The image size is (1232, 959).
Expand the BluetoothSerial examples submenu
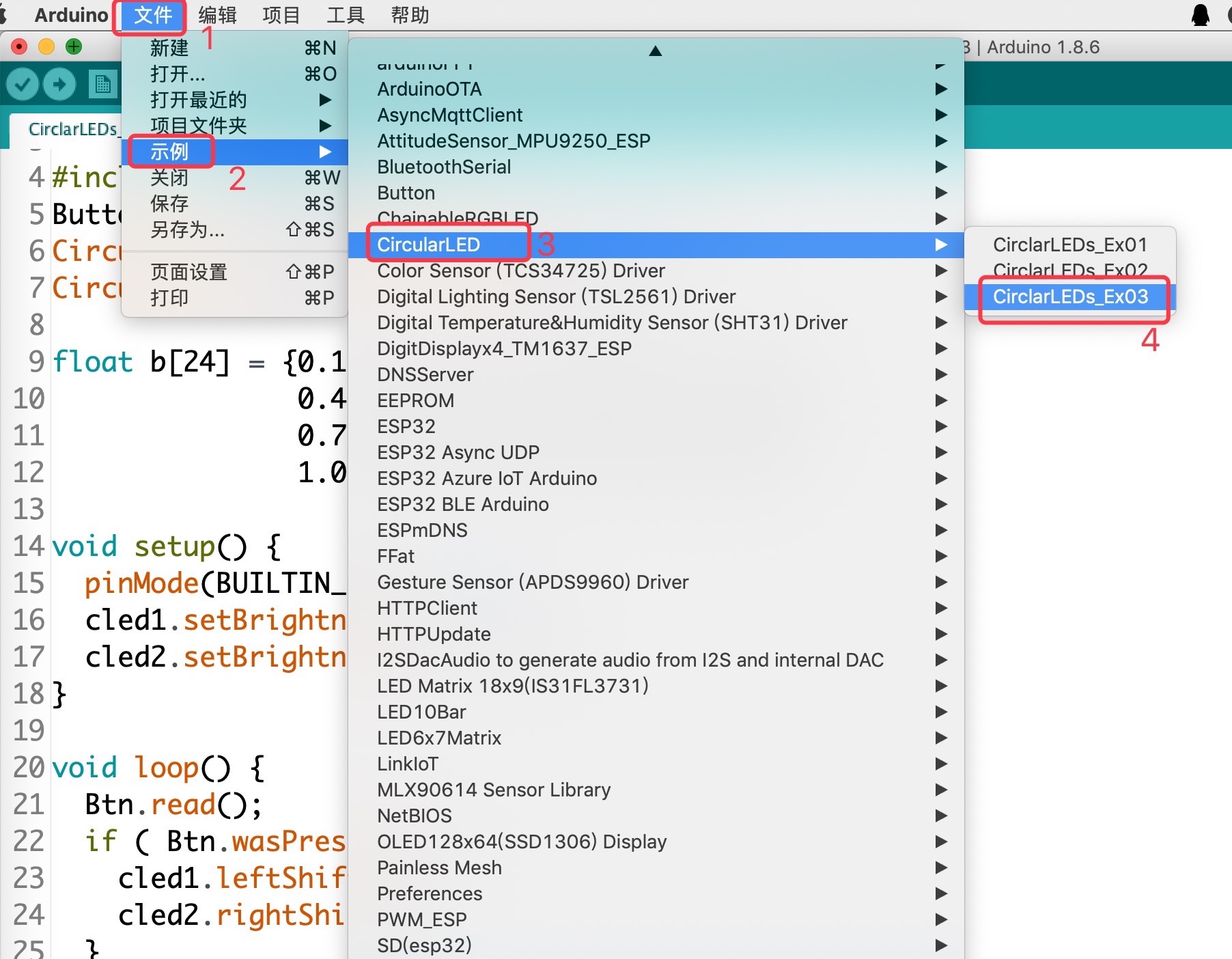click(x=656, y=167)
